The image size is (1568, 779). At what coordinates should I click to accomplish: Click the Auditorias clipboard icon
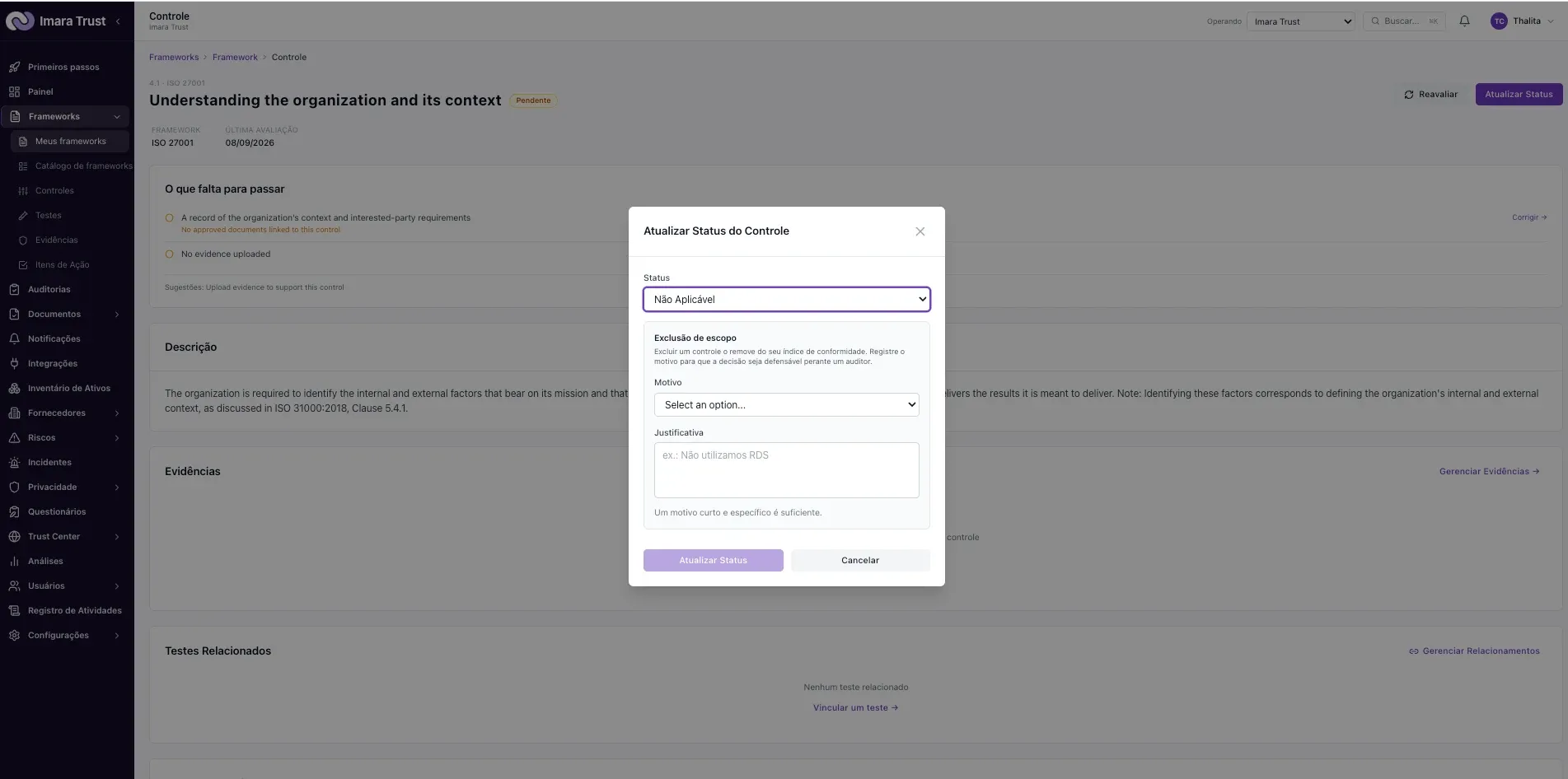pyautogui.click(x=14, y=289)
